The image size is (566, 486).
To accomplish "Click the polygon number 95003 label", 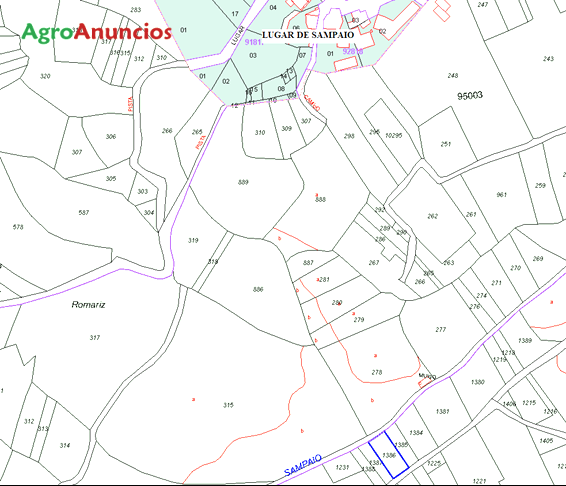I will [x=470, y=95].
